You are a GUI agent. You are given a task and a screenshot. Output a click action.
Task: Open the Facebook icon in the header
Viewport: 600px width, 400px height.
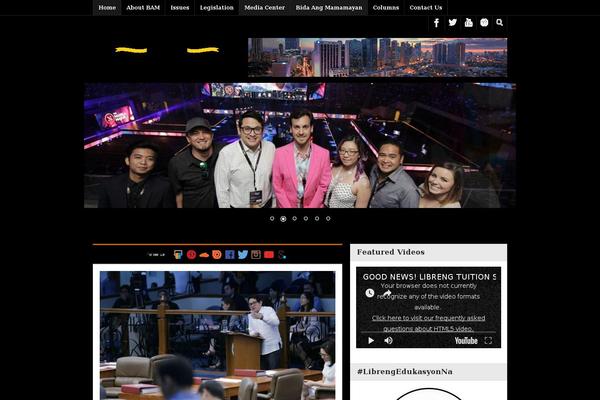(436, 23)
